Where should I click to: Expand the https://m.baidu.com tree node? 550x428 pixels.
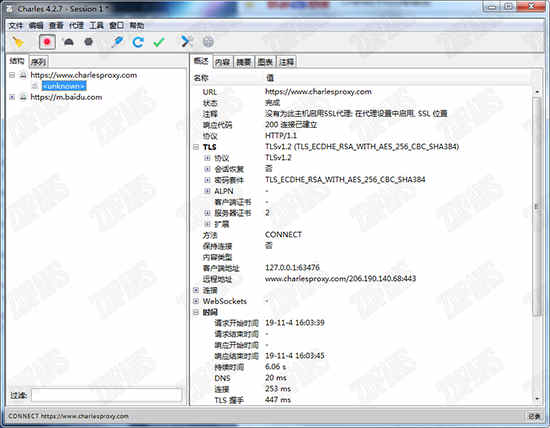click(12, 97)
